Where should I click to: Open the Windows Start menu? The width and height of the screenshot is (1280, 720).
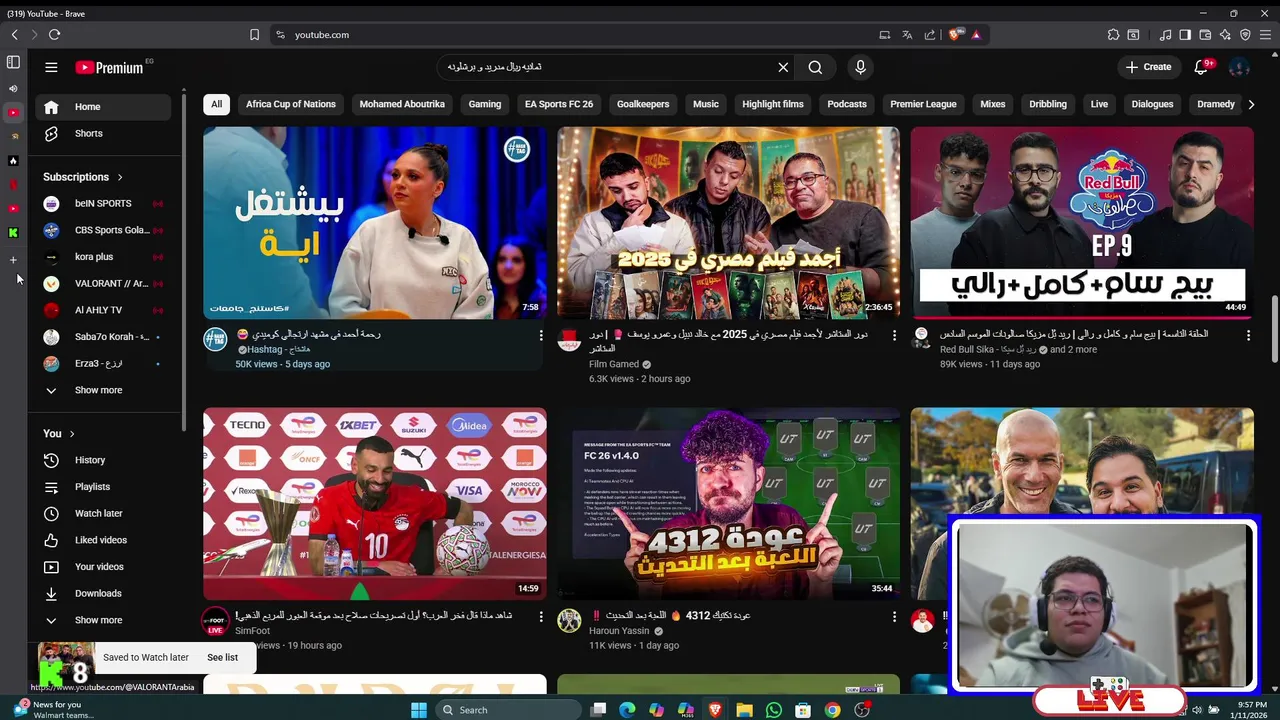tap(419, 710)
